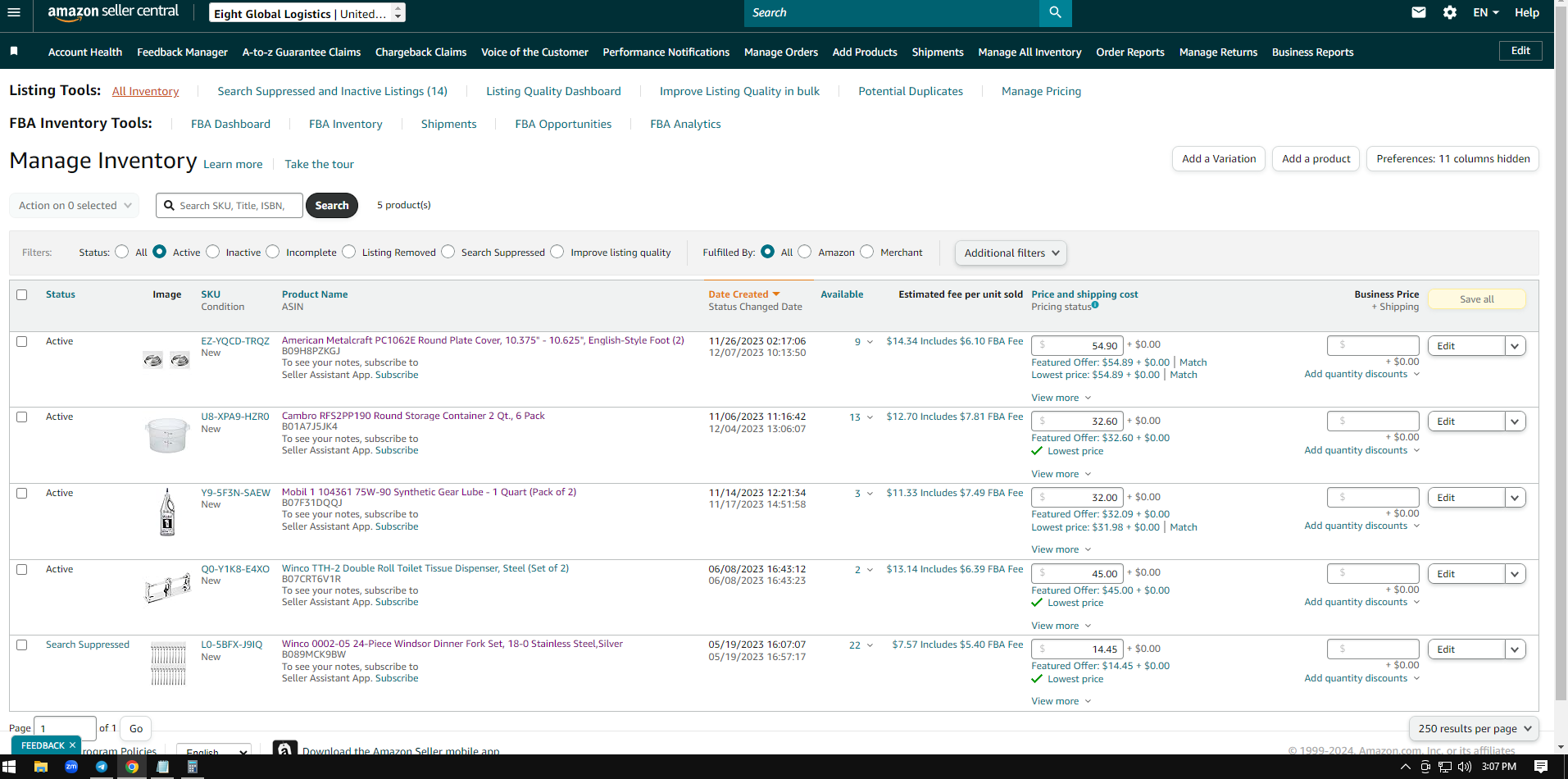The image size is (1568, 779).
Task: Click the Pricing status info icon
Action: tap(1095, 305)
